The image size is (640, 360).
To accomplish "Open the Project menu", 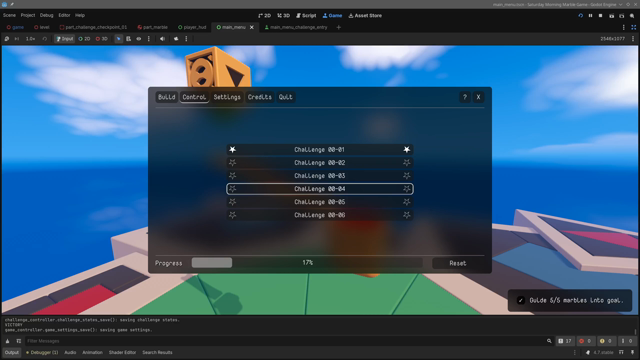I will click(28, 15).
